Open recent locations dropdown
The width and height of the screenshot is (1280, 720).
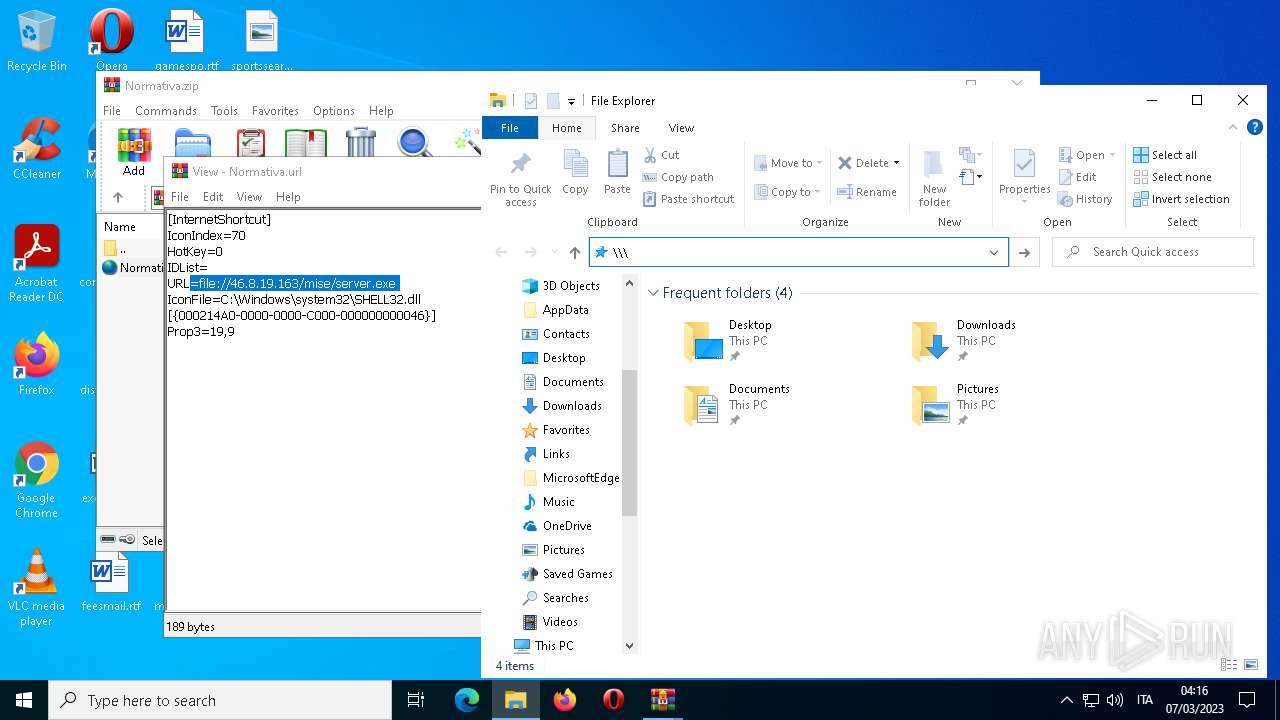coord(553,253)
